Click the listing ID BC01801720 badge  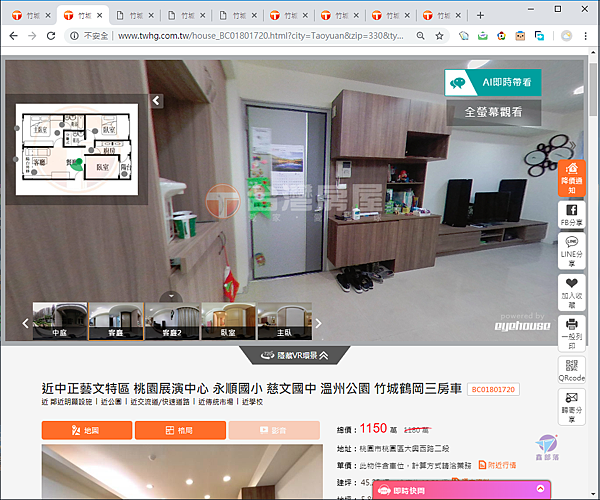[x=493, y=389]
